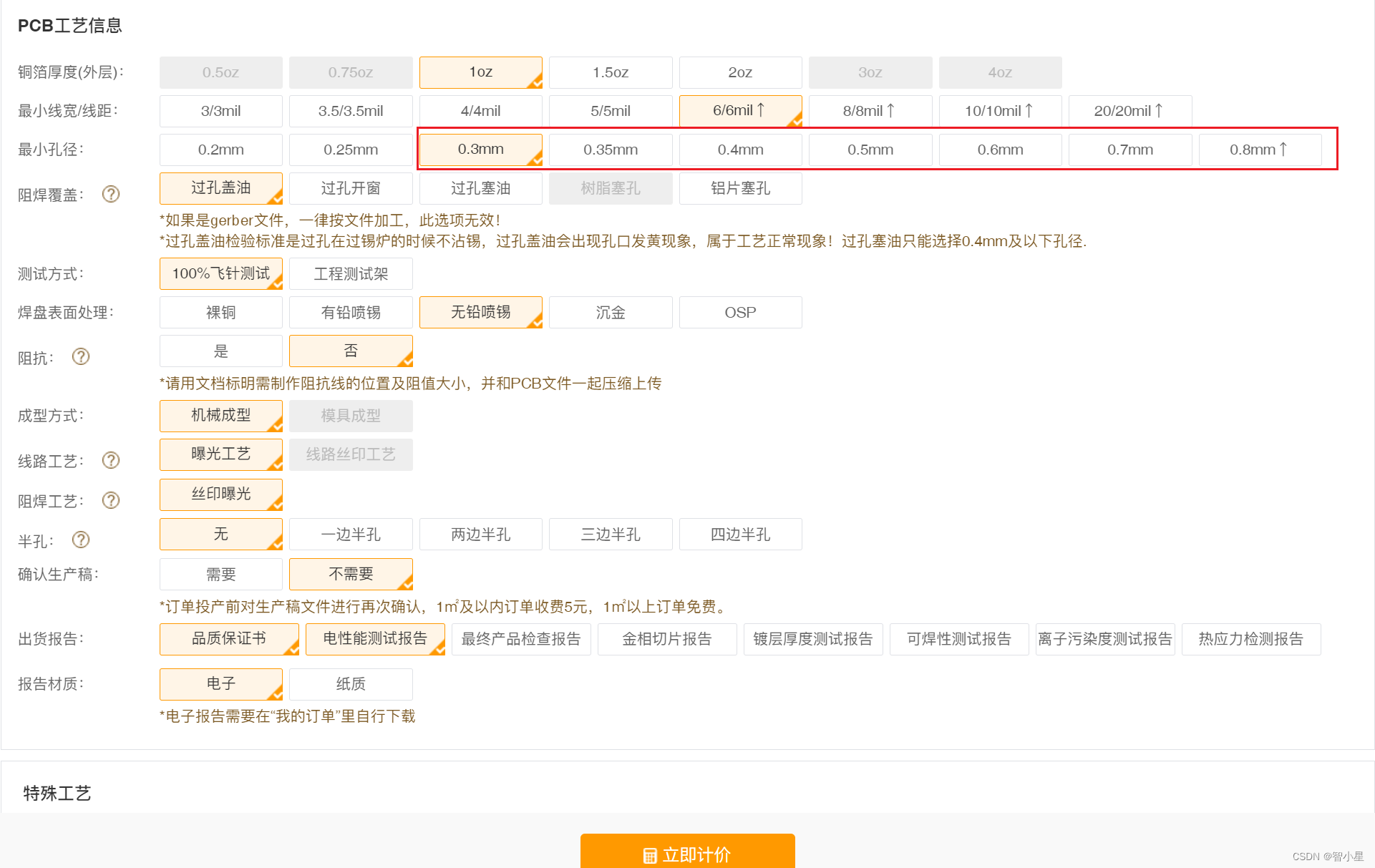Toggle 热应力检测报告 shipping report

pyautogui.click(x=1250, y=639)
